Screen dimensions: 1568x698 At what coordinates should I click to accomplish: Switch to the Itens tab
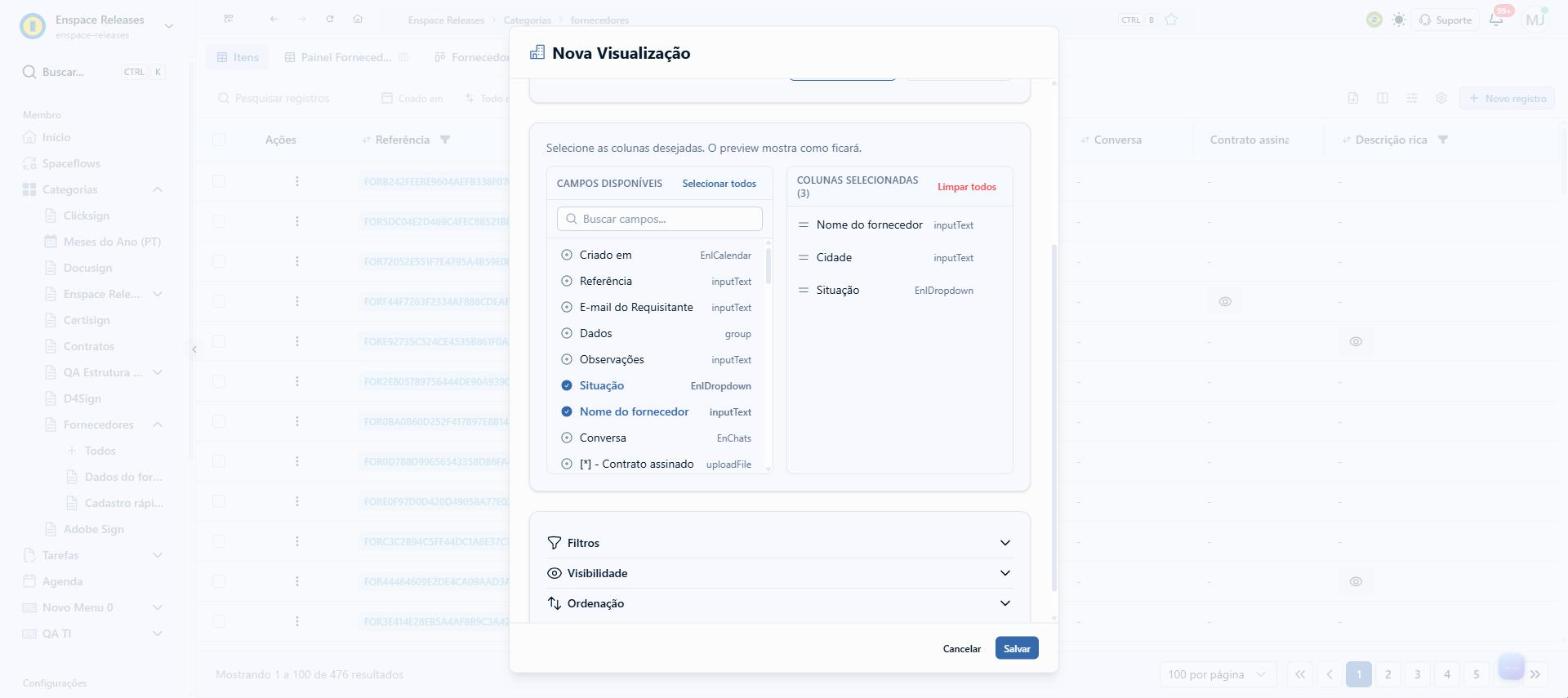pyautogui.click(x=238, y=57)
